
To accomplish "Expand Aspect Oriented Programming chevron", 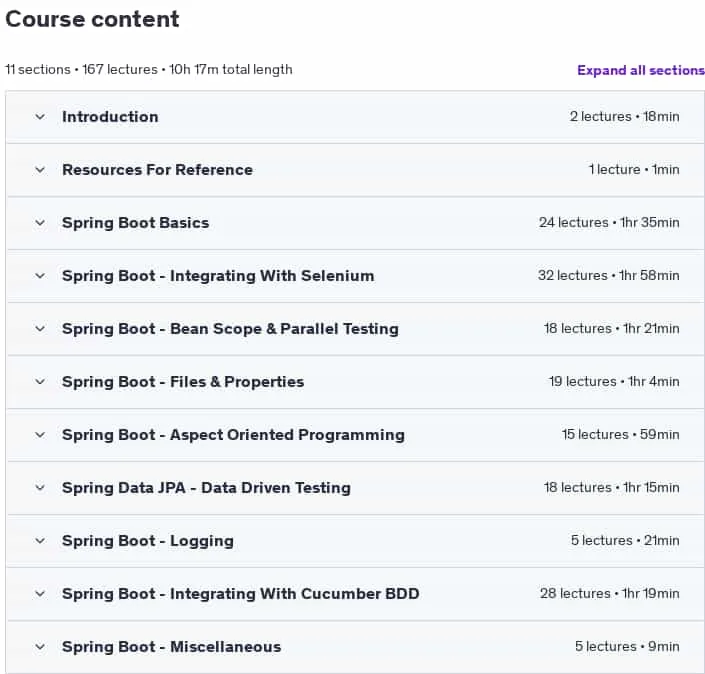I will 40,435.
